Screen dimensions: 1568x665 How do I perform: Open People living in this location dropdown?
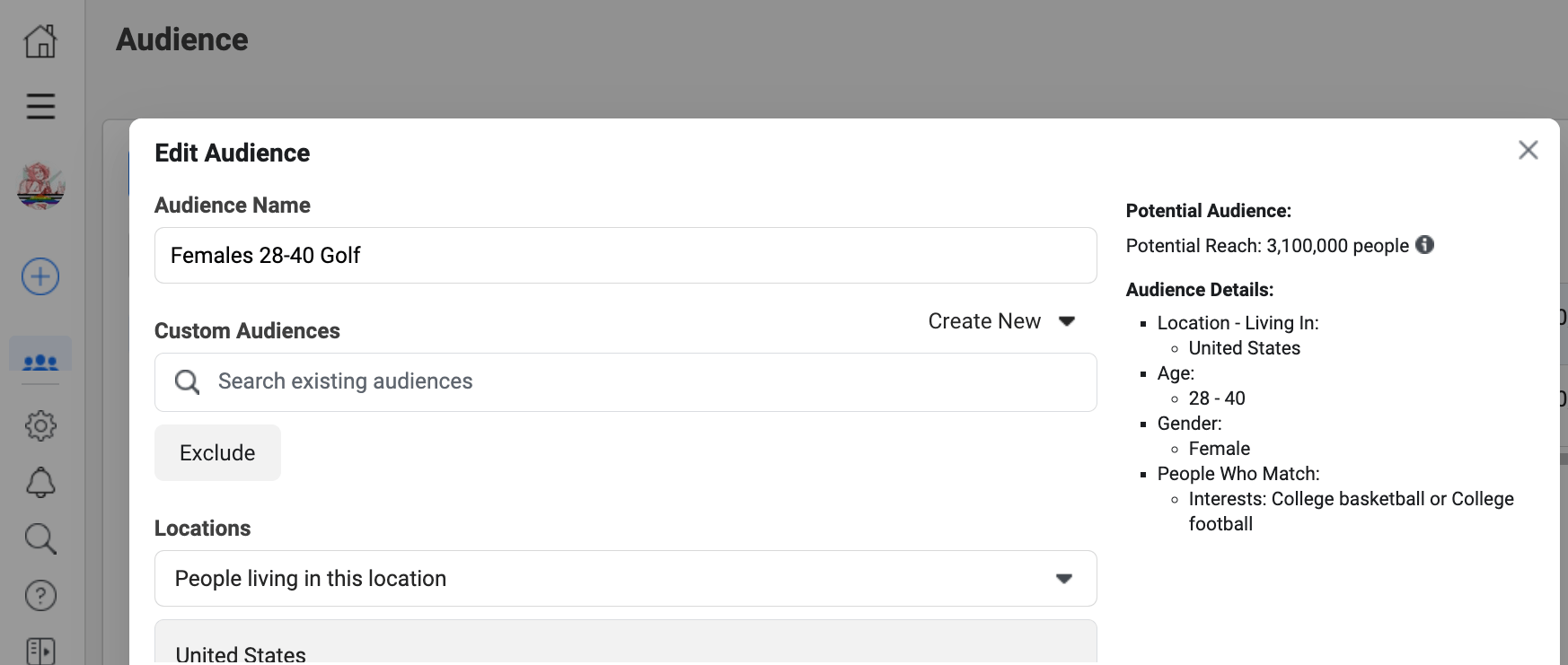pos(625,578)
